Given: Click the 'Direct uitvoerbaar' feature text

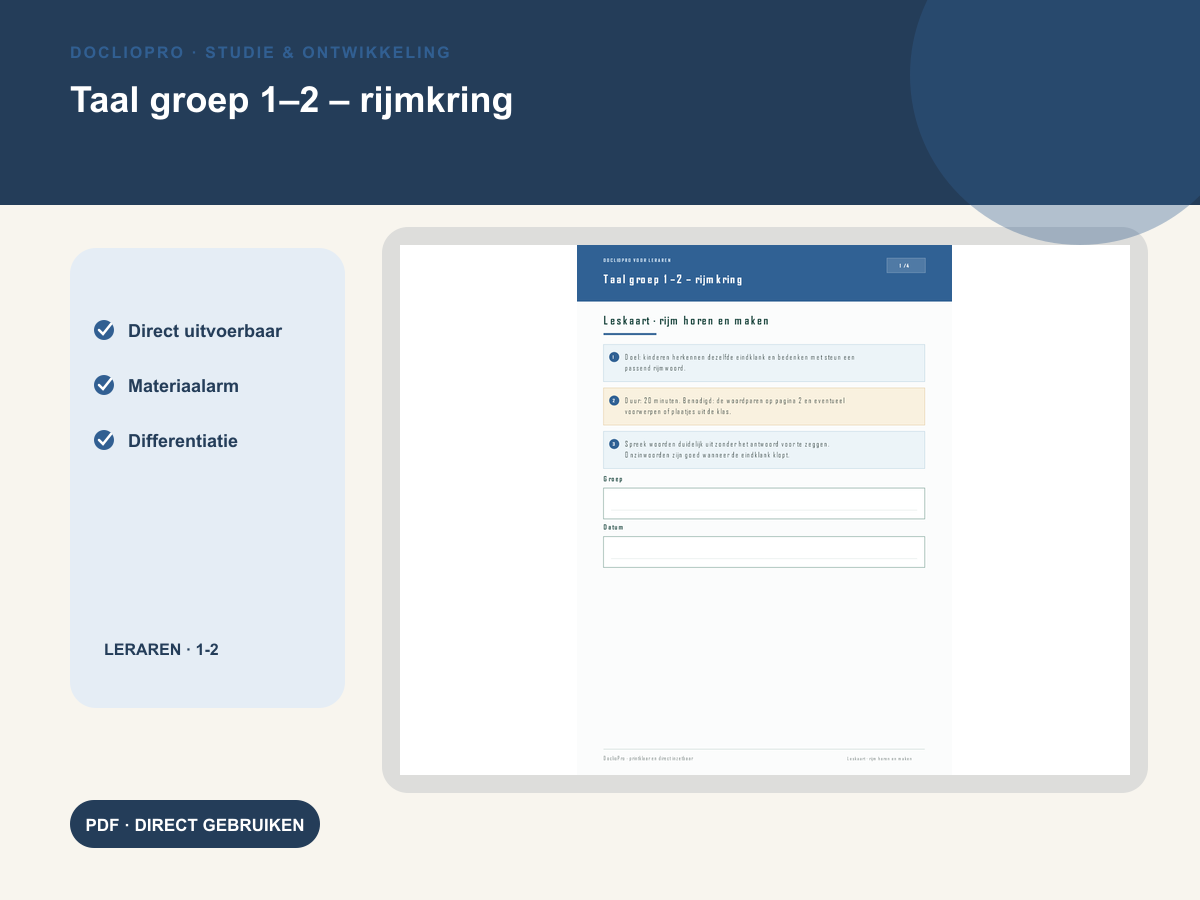Looking at the screenshot, I should click(205, 331).
